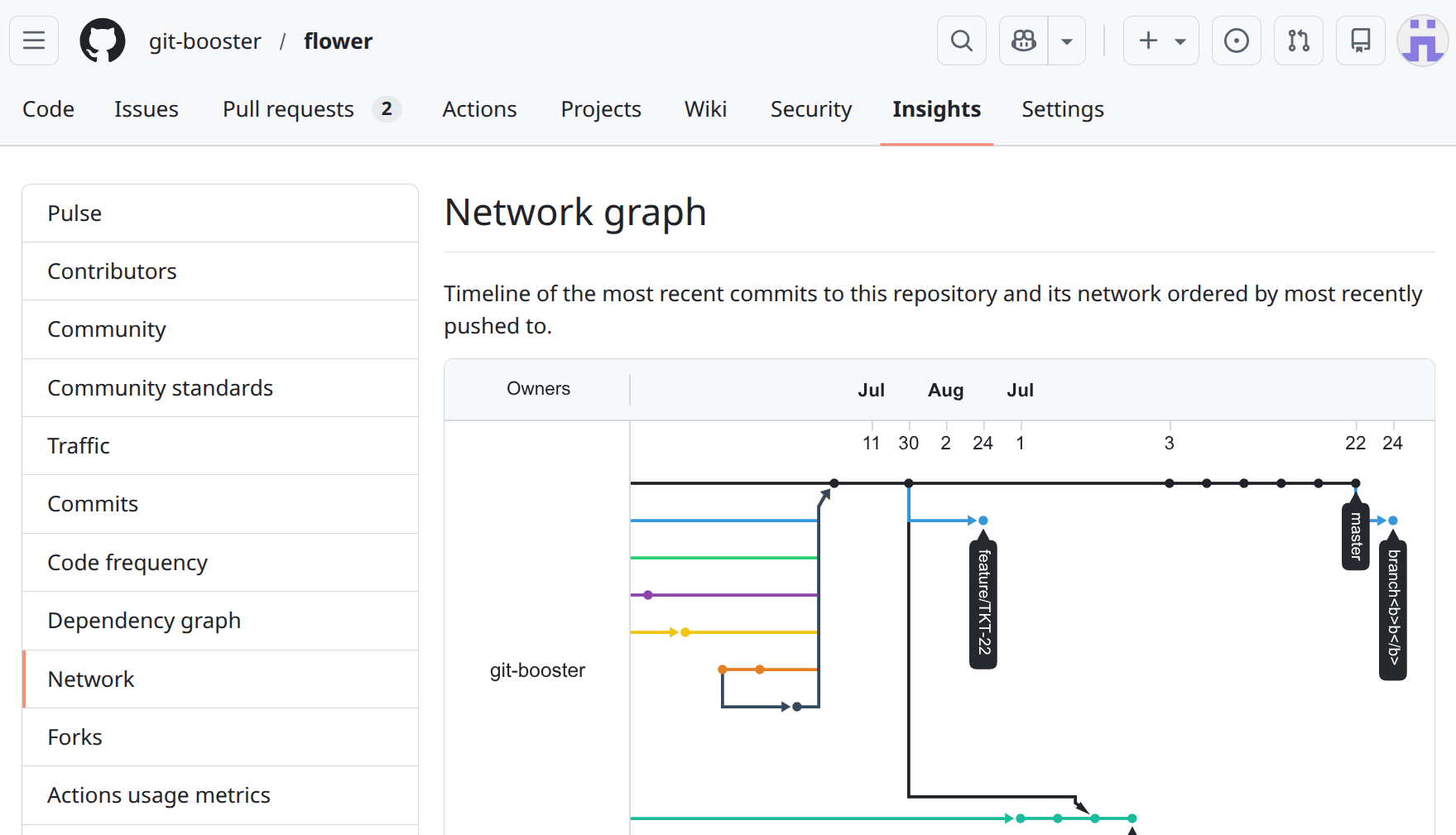
Task: Expand the plus create-new dropdown
Action: tap(1160, 41)
